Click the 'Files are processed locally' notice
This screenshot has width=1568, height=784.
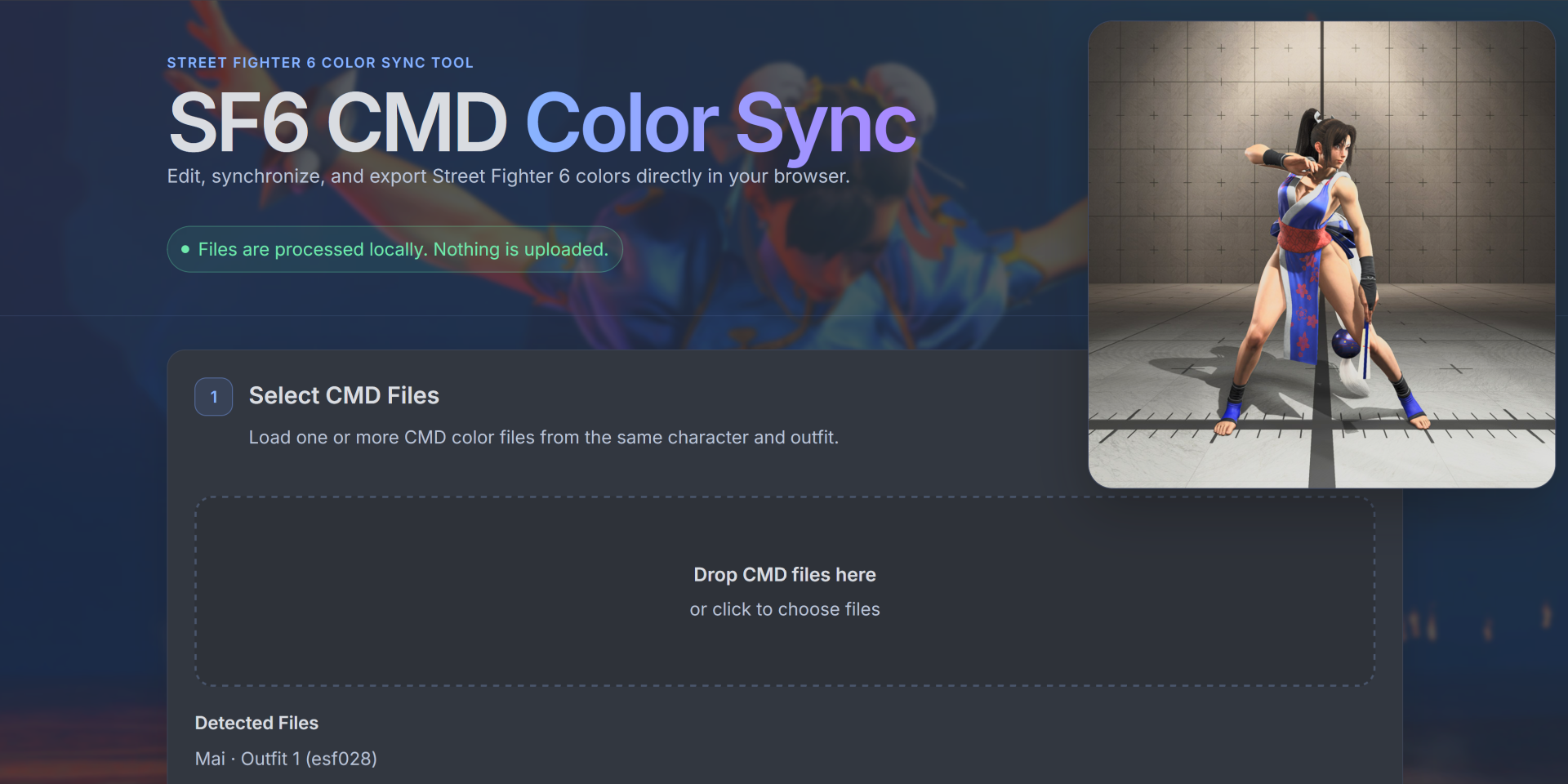click(x=394, y=249)
